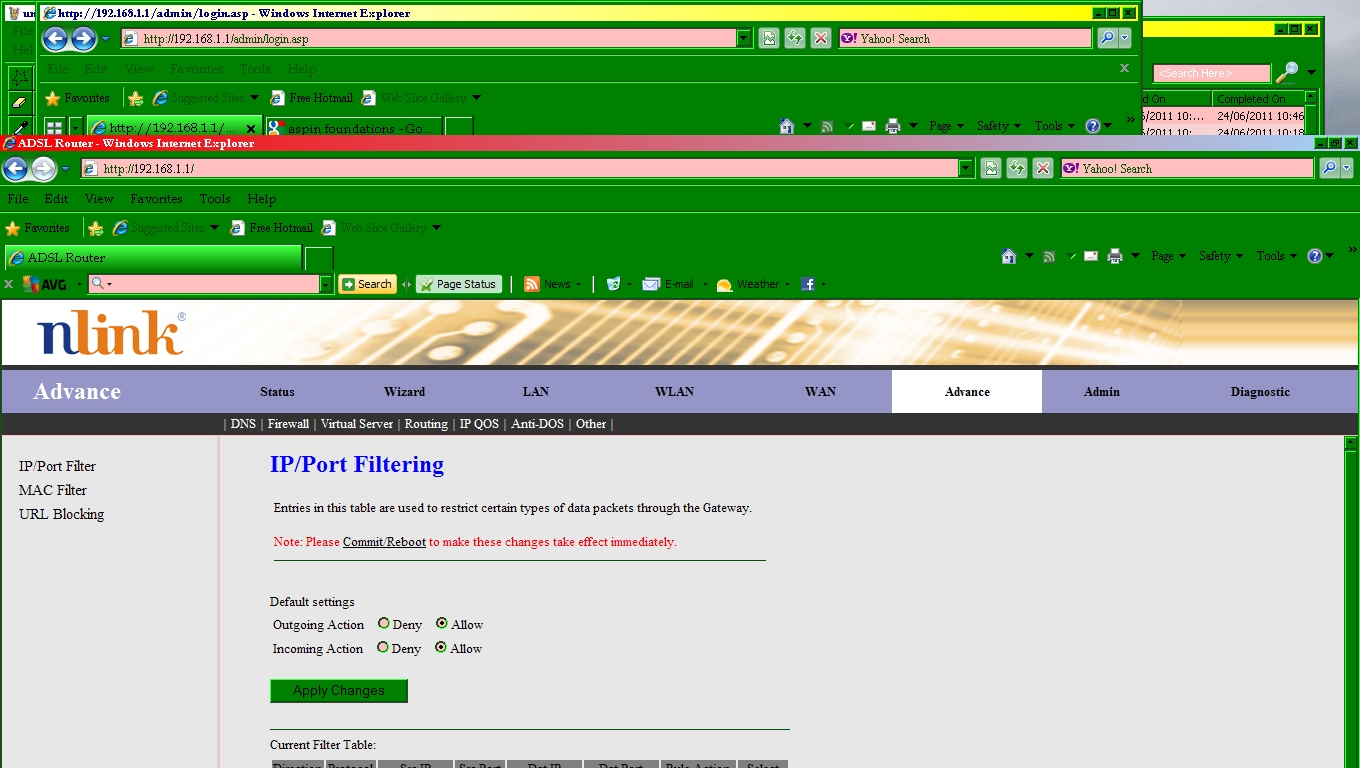Click the Weather icon in AVG toolbar
The image size is (1360, 768).
click(725, 285)
